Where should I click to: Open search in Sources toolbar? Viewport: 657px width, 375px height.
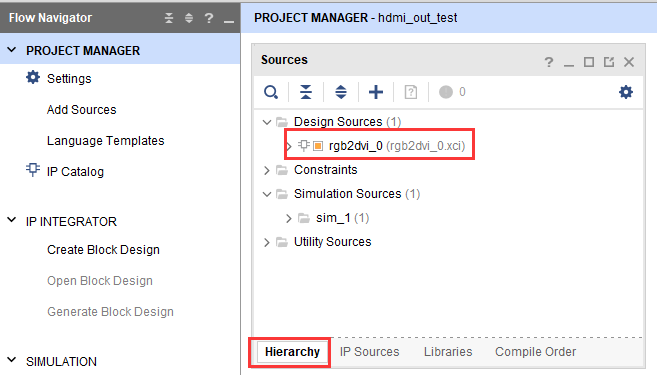click(271, 92)
